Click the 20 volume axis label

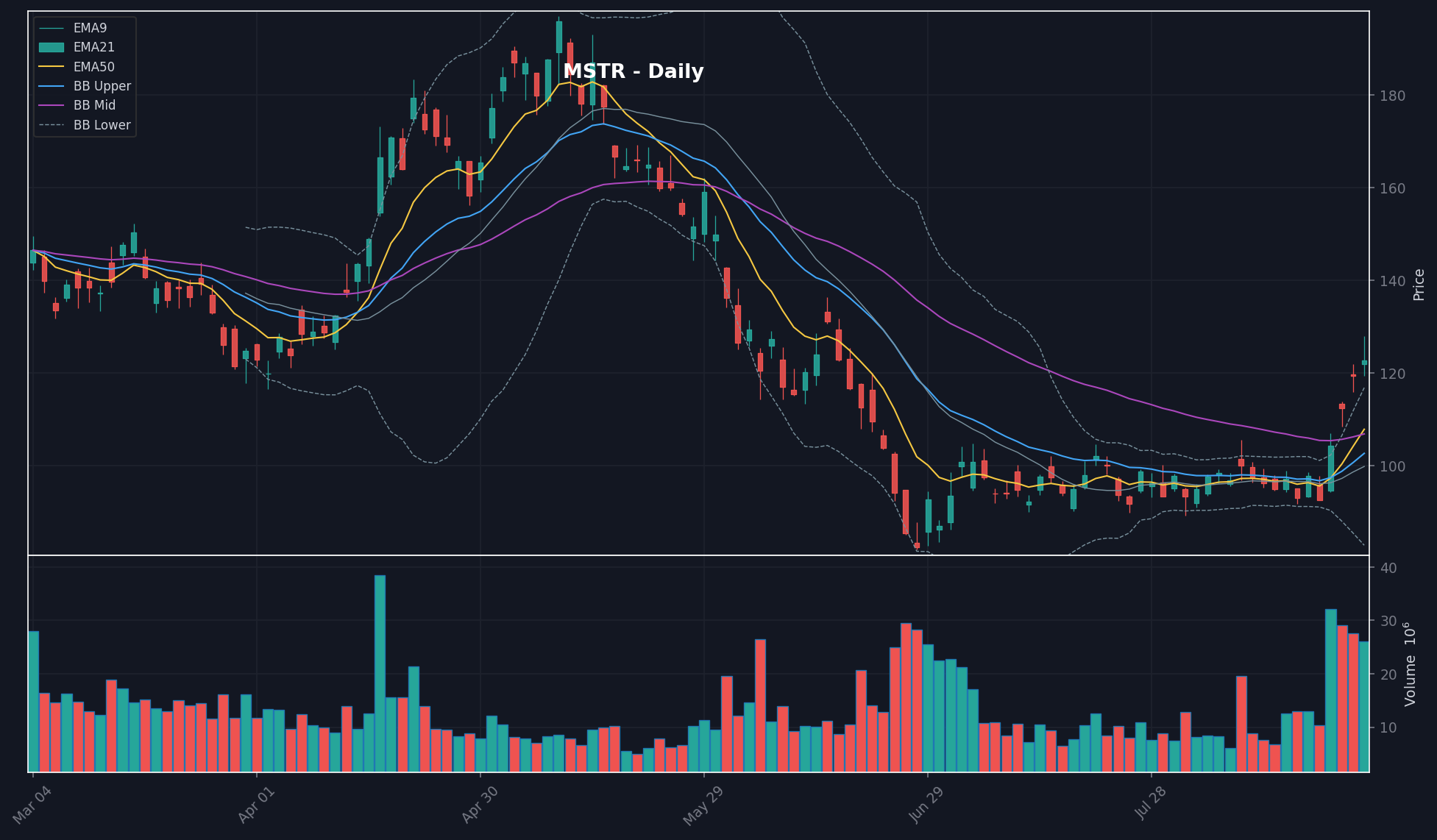tap(1388, 675)
